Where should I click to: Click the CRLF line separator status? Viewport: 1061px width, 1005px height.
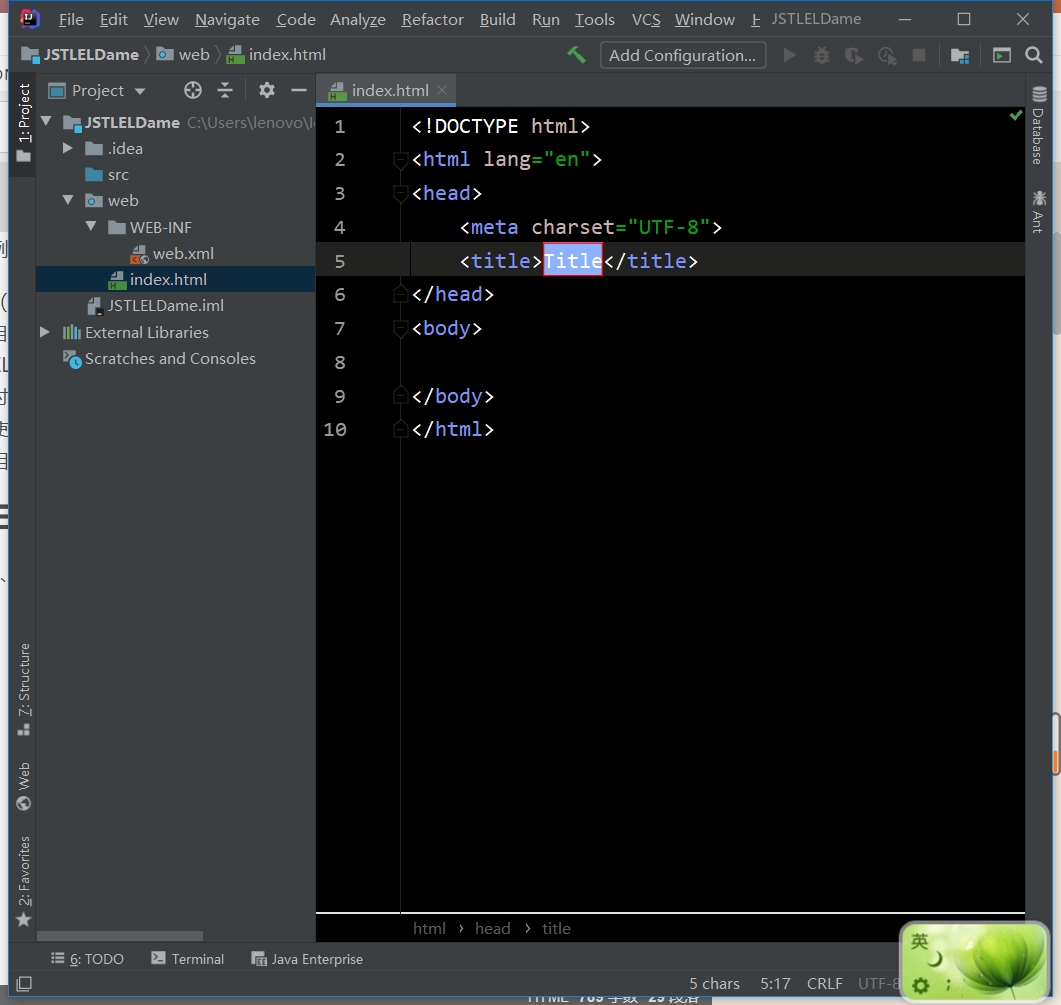824,983
